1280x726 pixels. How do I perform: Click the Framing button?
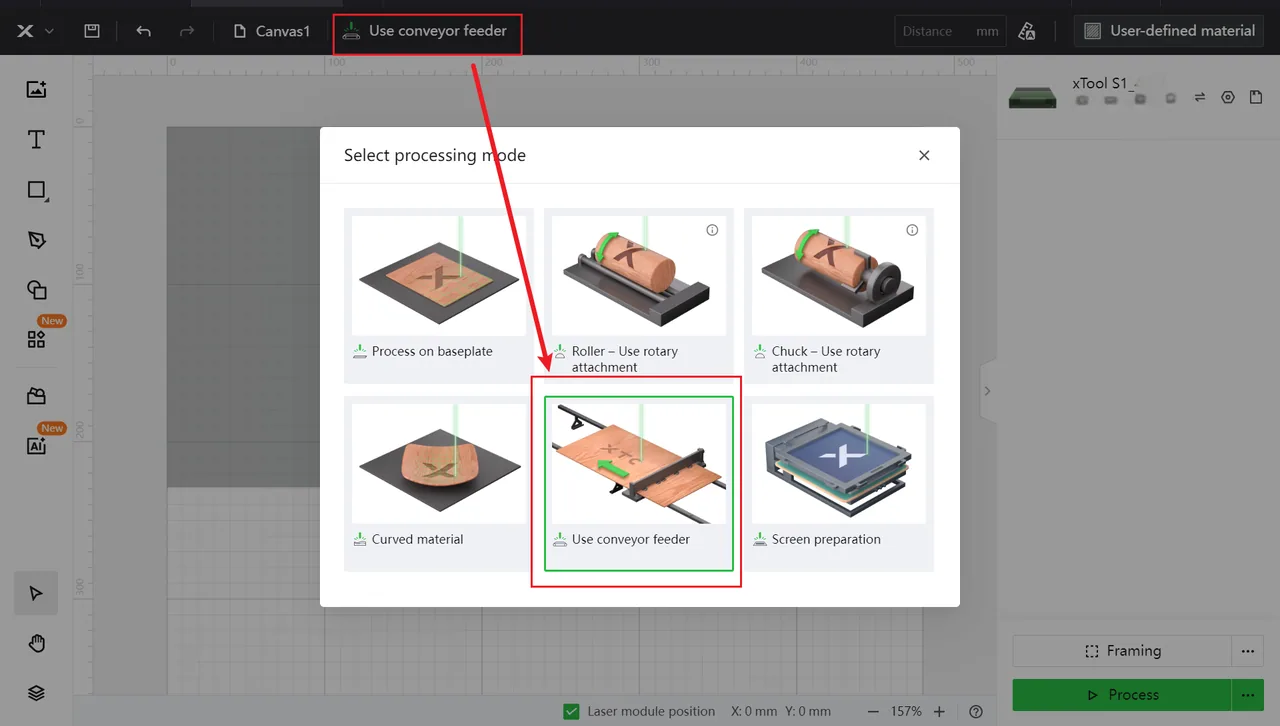pos(1122,651)
